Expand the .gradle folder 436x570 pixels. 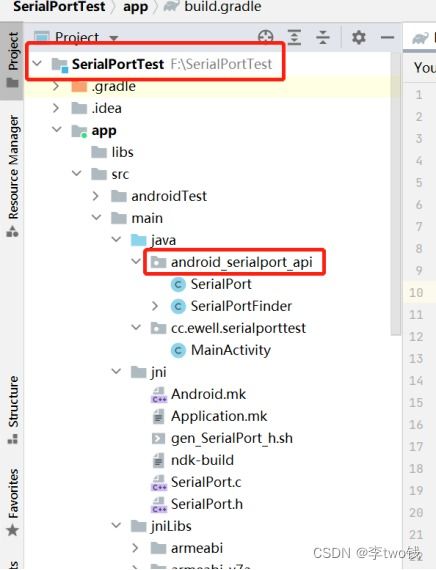[56, 86]
